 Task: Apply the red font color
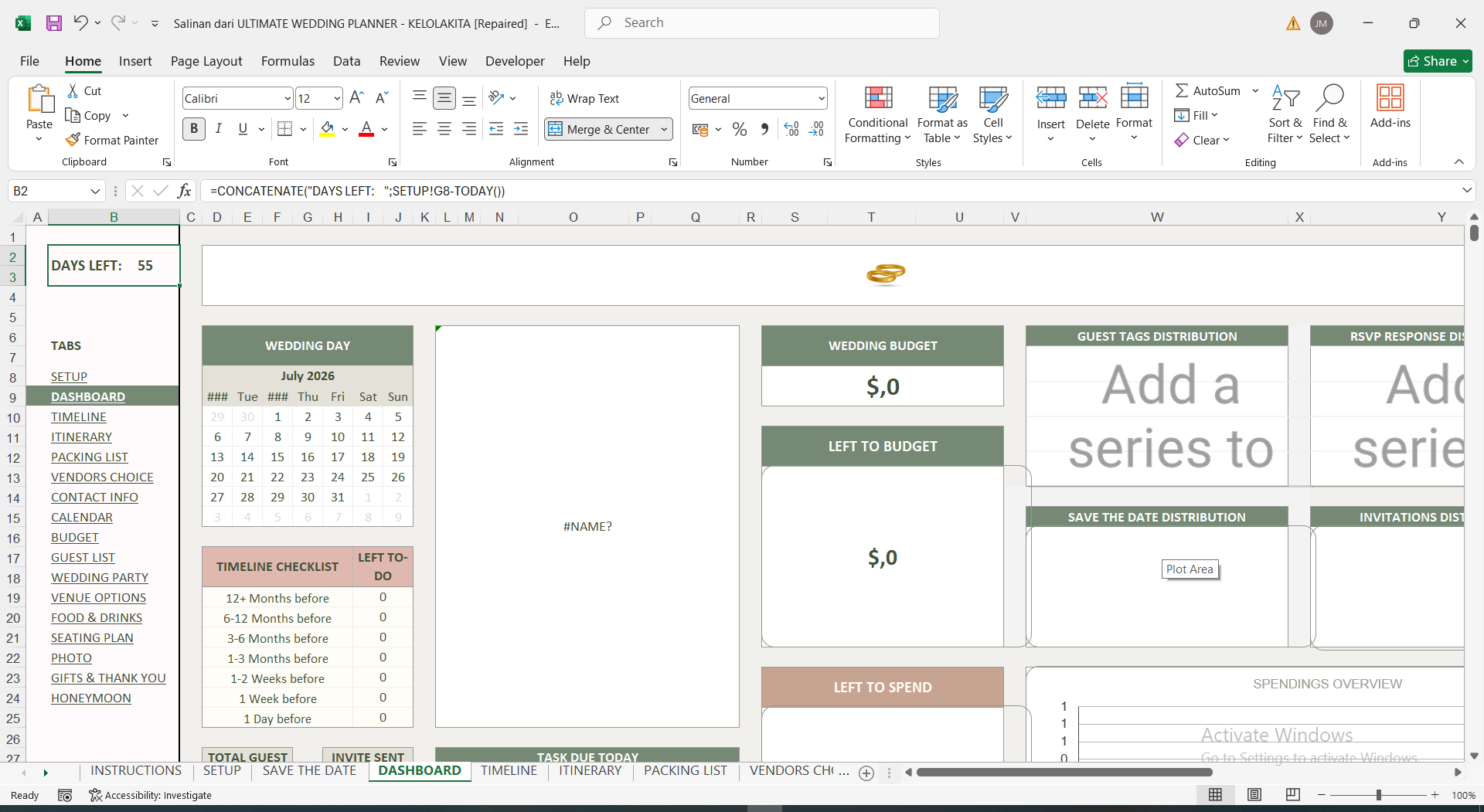[x=366, y=129]
